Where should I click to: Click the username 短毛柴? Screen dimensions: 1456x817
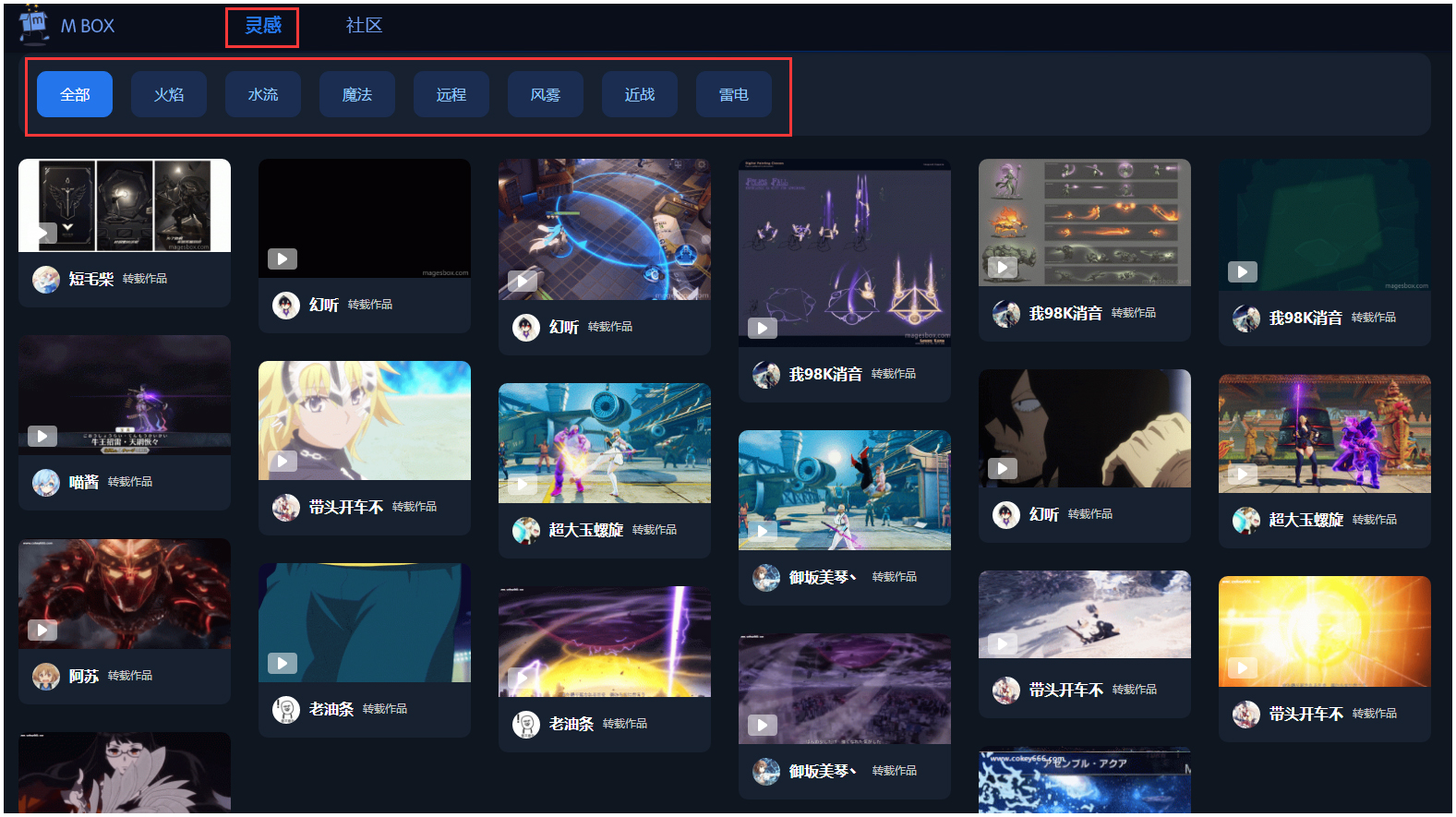(91, 279)
